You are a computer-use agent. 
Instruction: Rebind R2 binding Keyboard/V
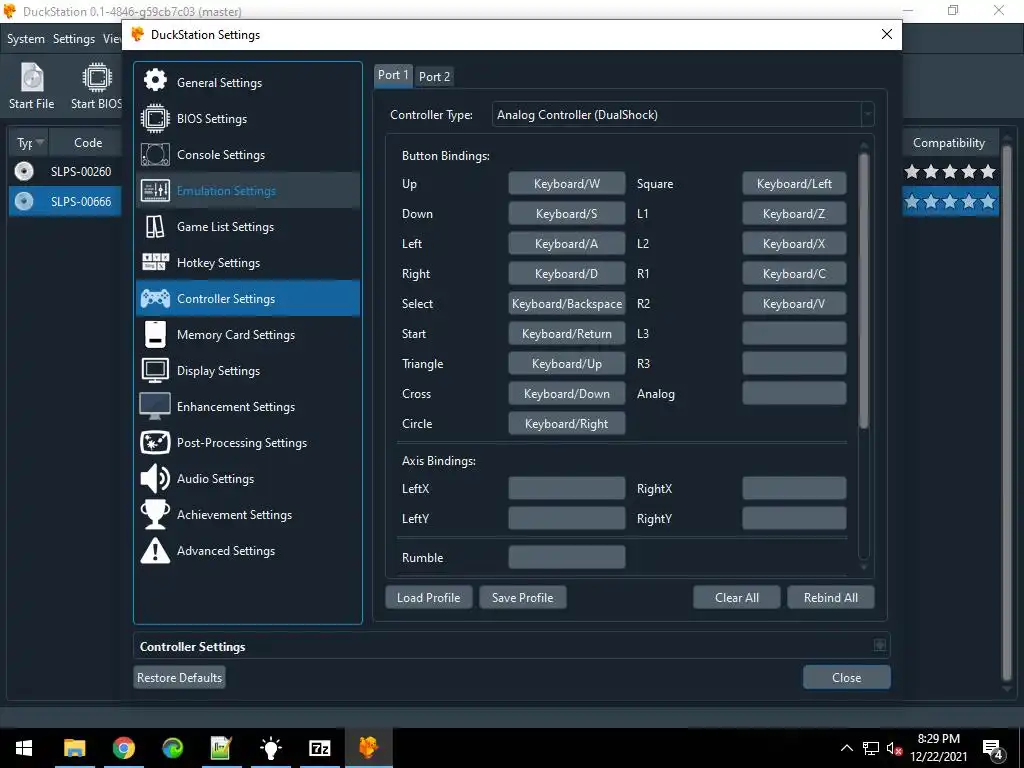(x=794, y=304)
